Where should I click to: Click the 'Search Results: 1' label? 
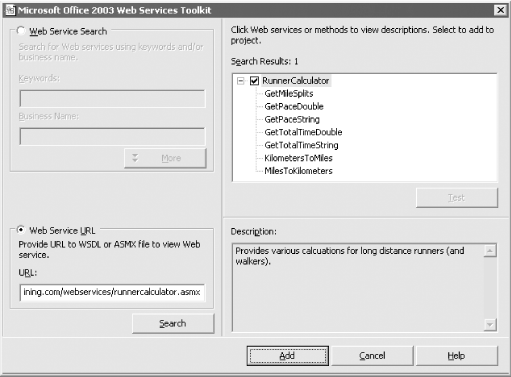pos(264,61)
